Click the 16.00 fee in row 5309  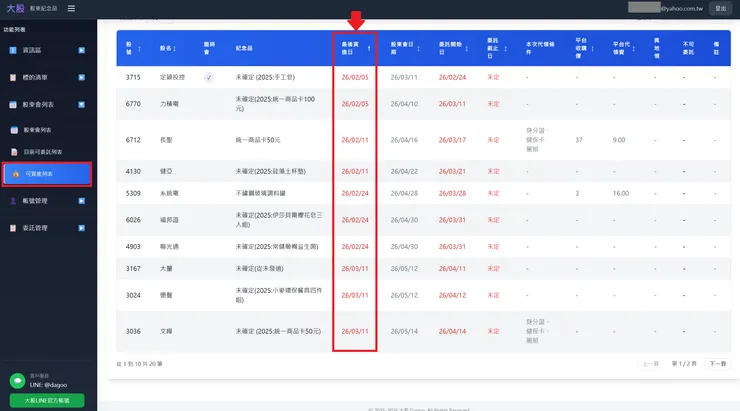coord(621,193)
